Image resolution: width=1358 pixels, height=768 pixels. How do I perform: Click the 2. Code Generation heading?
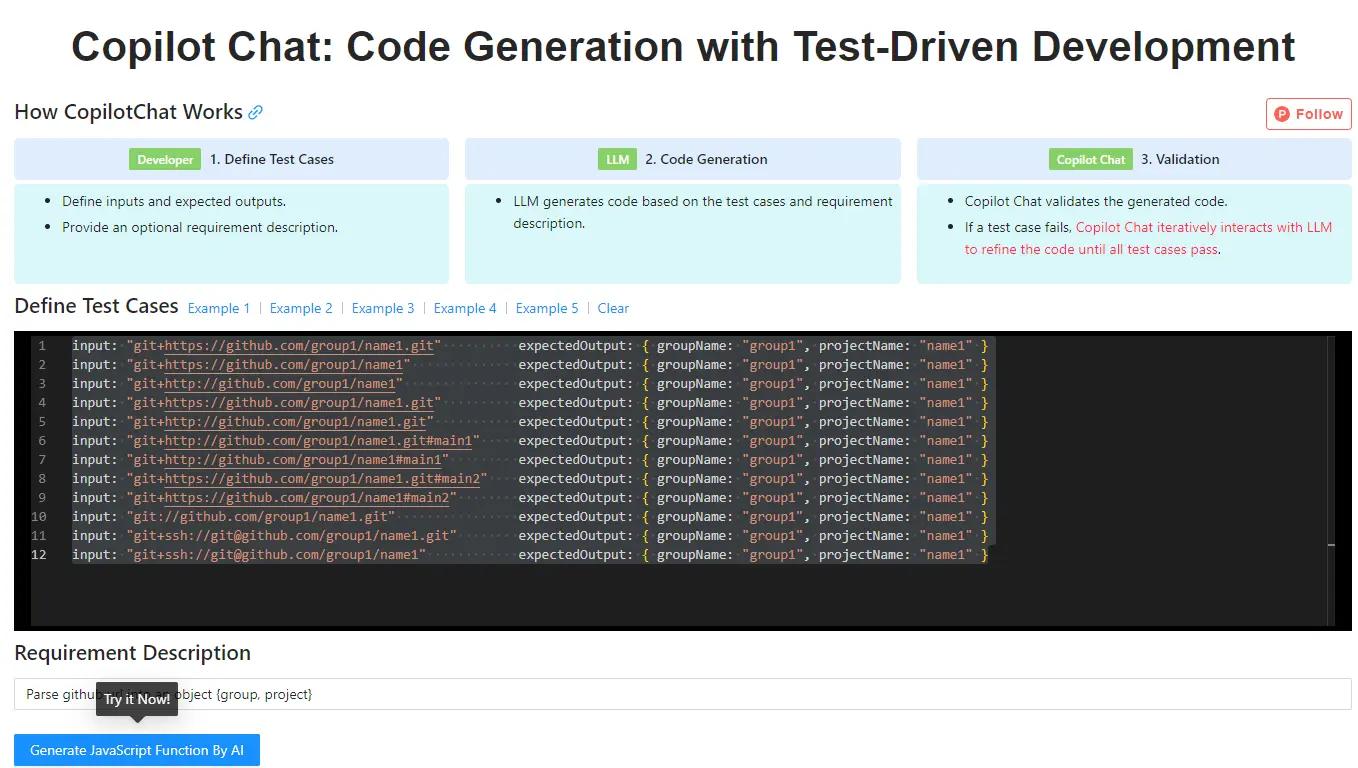coord(706,159)
